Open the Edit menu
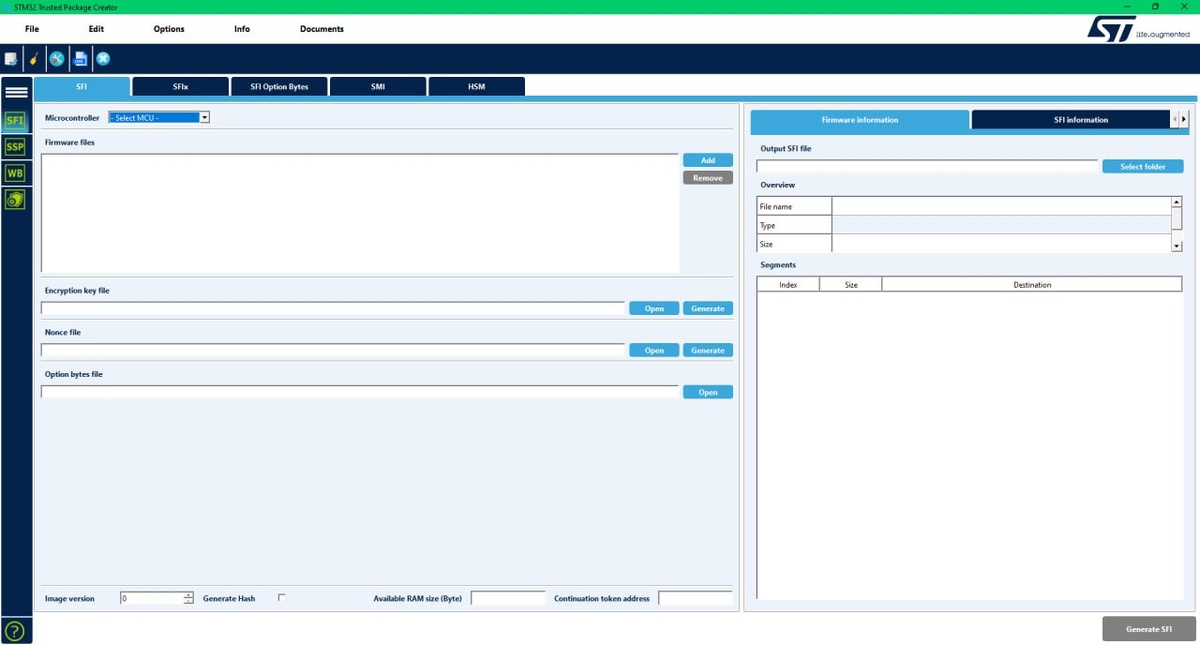This screenshot has width=1200, height=645. (x=96, y=29)
